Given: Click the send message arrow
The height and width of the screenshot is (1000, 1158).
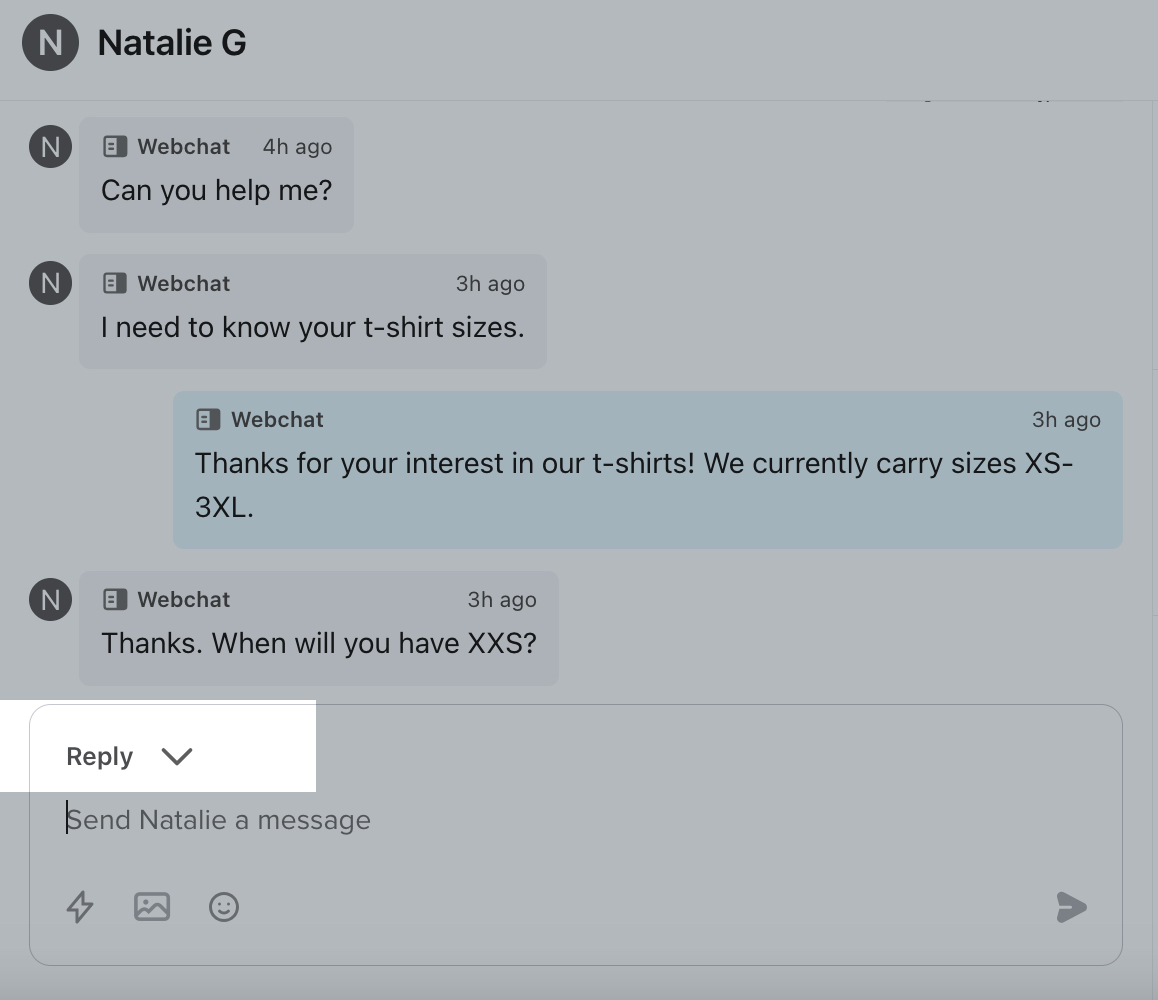Looking at the screenshot, I should (1071, 907).
